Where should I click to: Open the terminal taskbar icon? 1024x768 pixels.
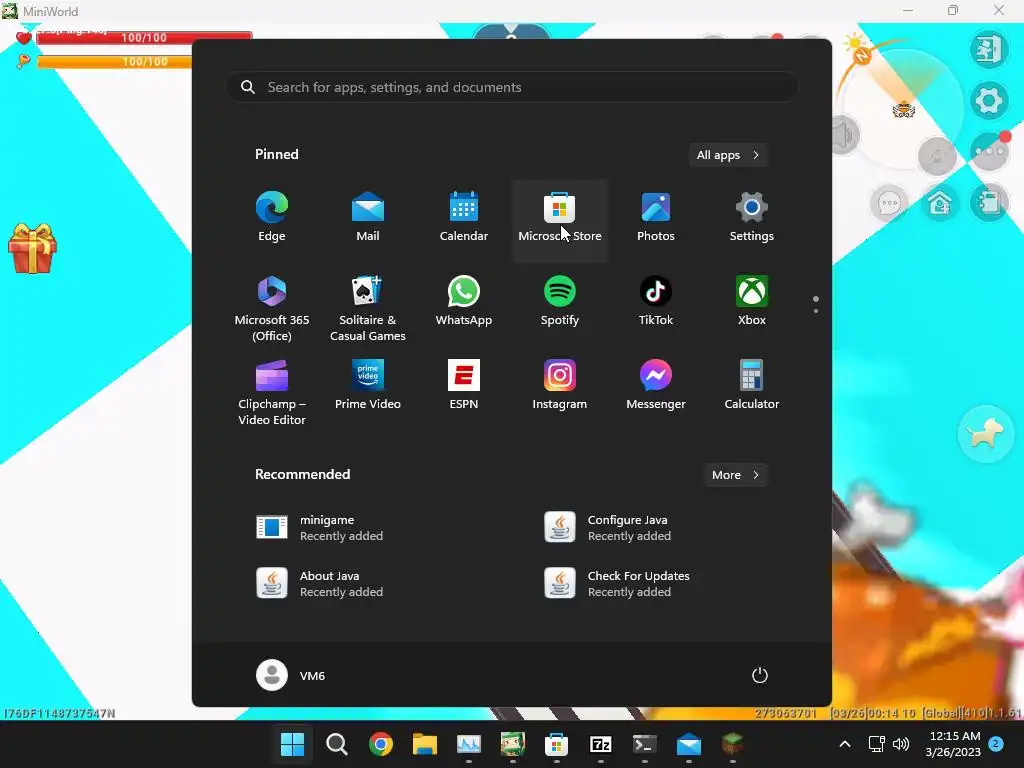click(645, 744)
